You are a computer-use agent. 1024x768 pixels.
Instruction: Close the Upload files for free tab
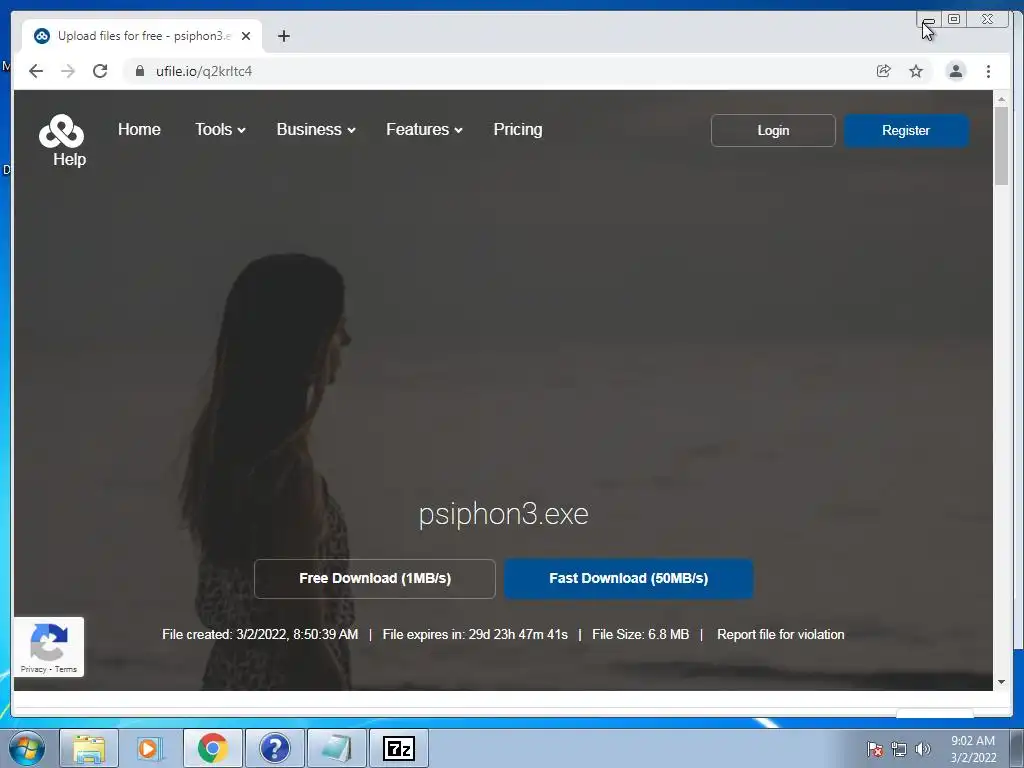(x=246, y=36)
